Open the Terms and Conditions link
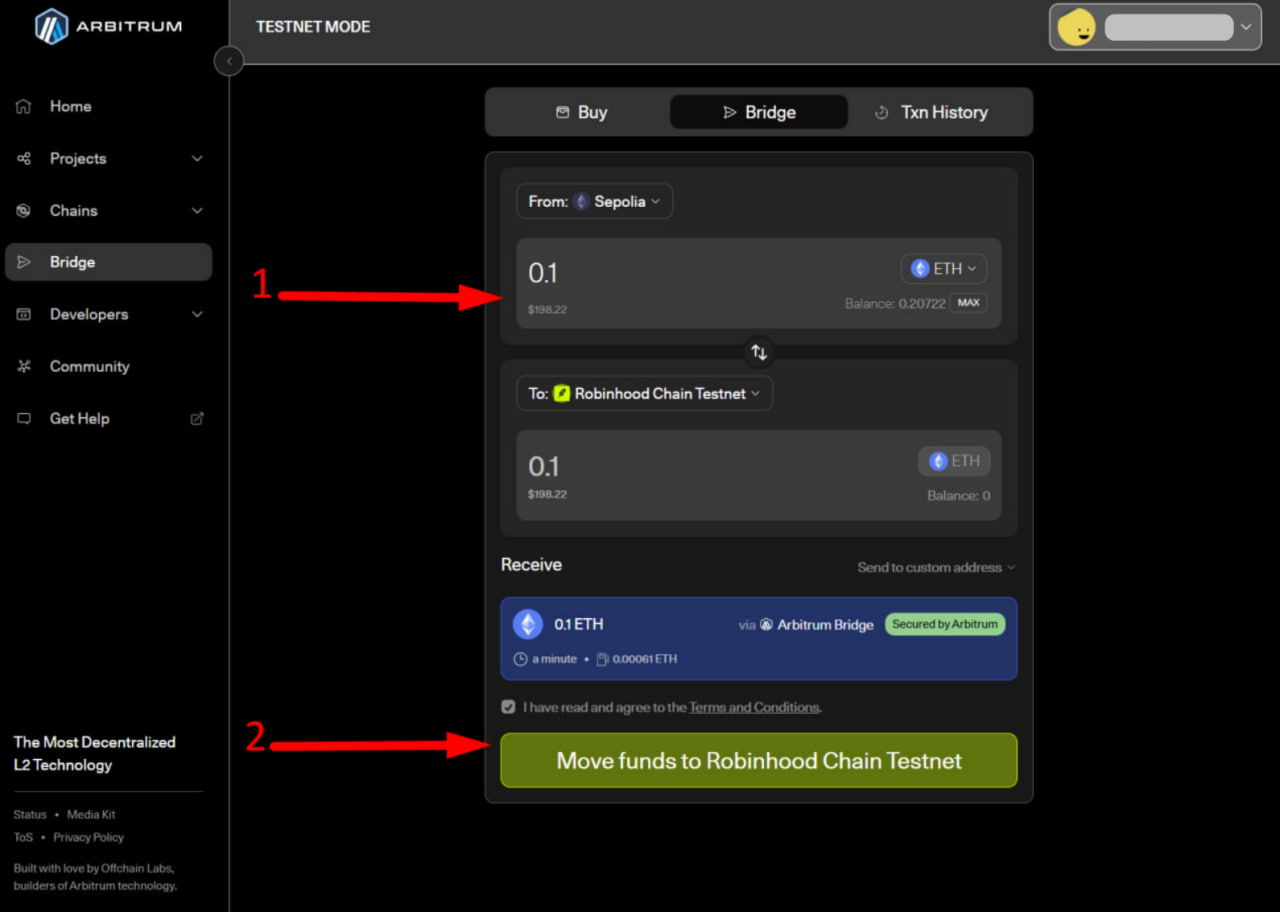 [x=753, y=707]
